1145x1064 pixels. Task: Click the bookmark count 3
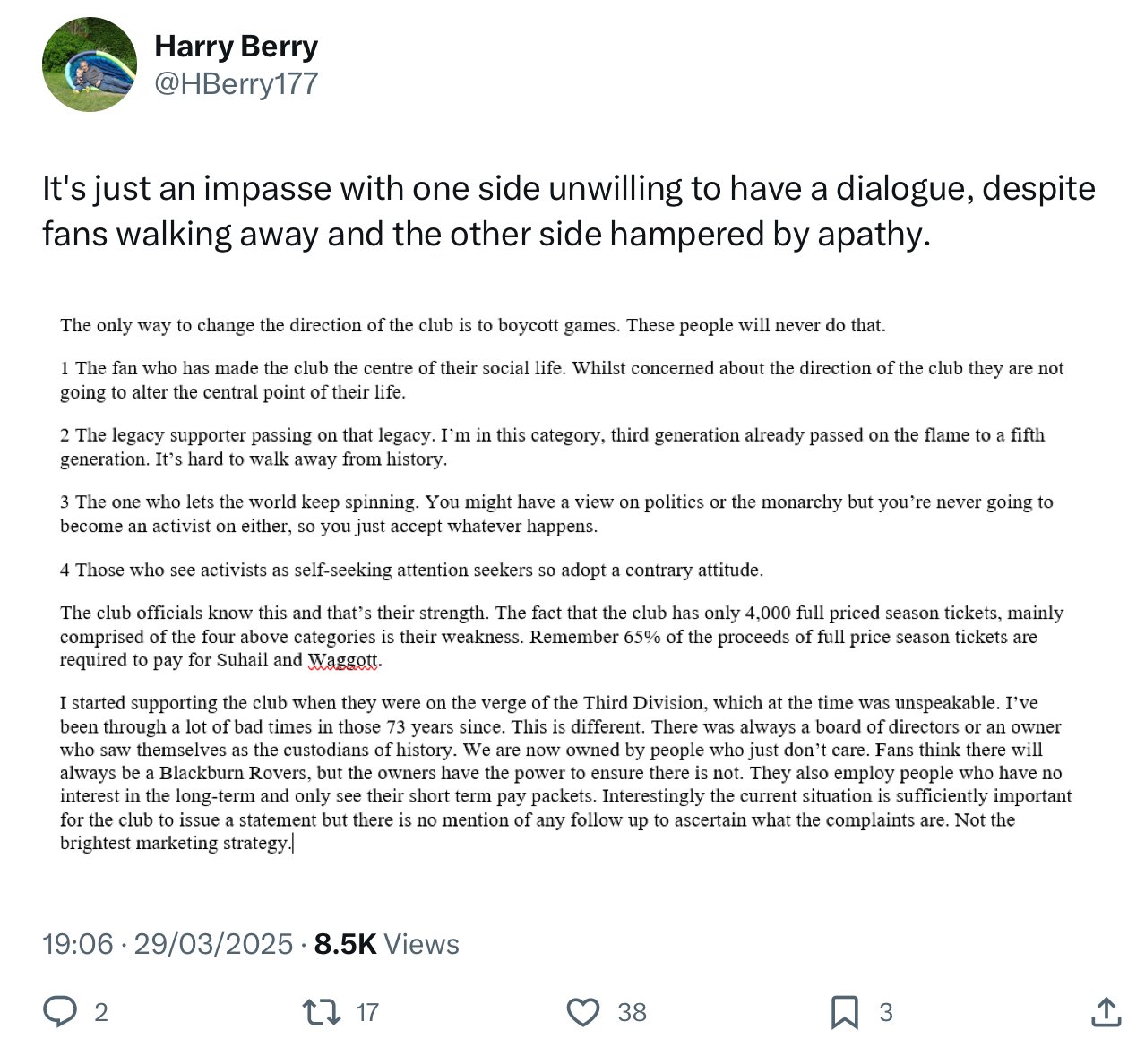(x=886, y=1013)
